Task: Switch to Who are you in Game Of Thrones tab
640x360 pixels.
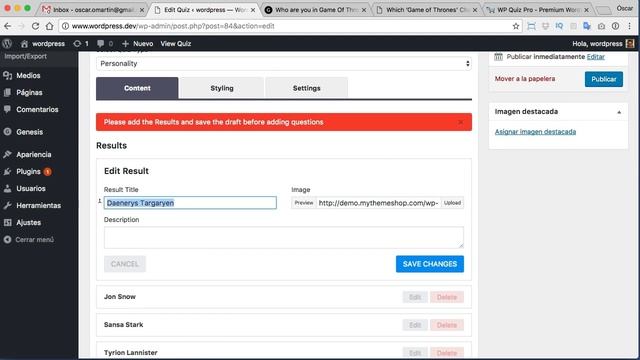Action: (x=315, y=9)
